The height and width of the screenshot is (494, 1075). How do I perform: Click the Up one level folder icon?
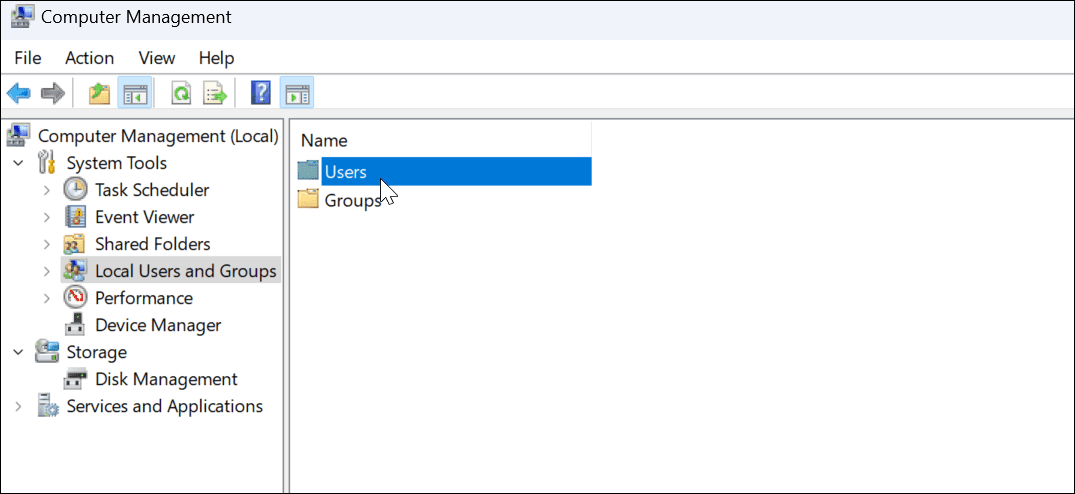pyautogui.click(x=99, y=93)
